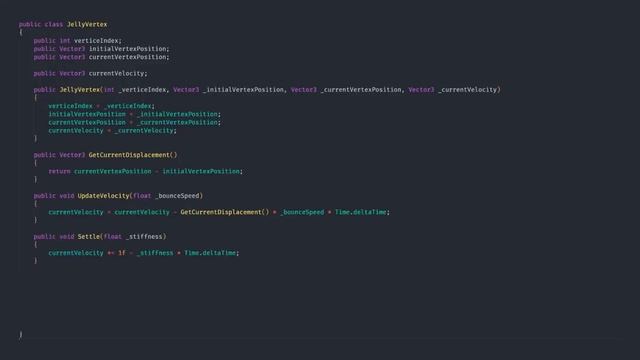This screenshot has height=360, width=640.
Task: Click the currentVertexPosition field declaration
Action: pos(101,57)
